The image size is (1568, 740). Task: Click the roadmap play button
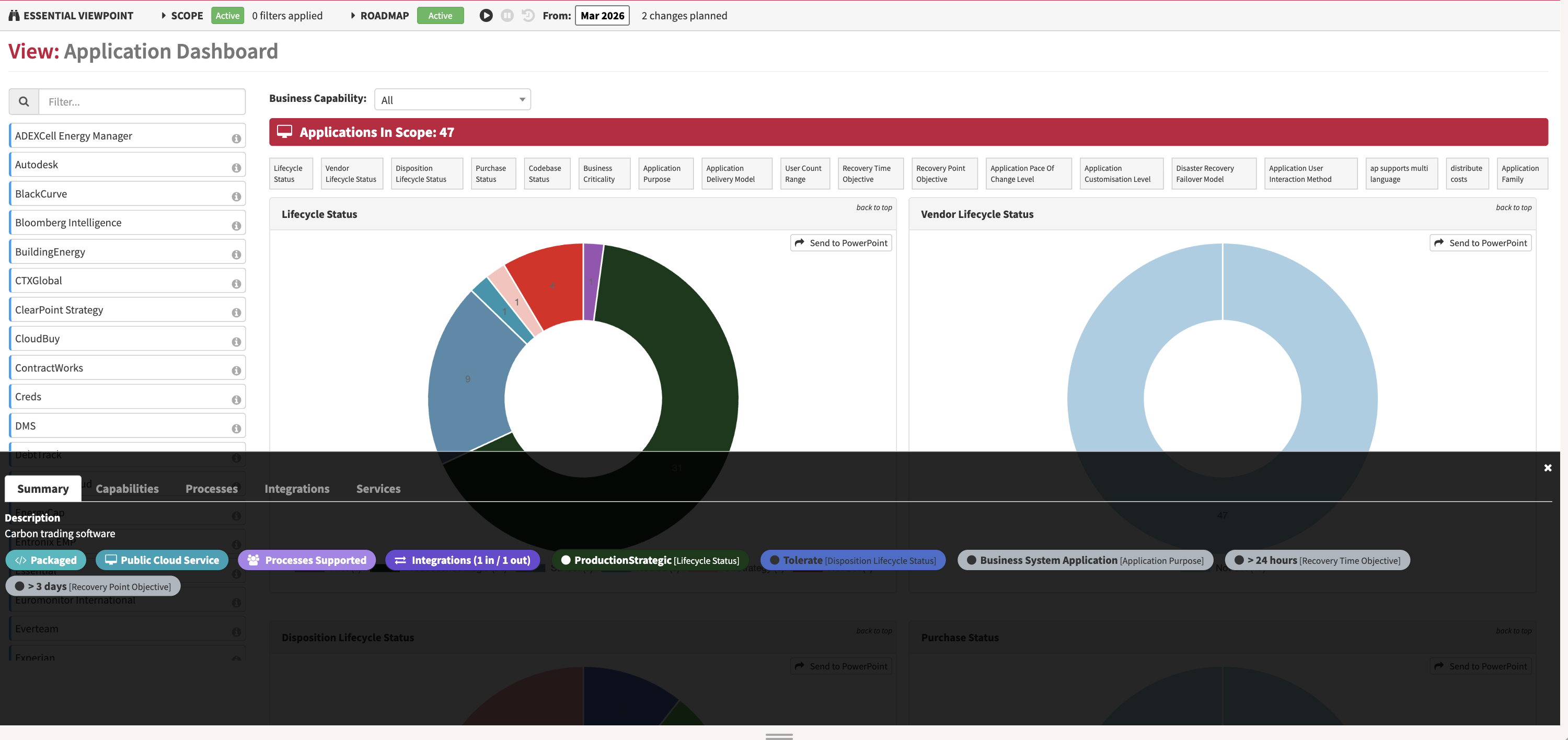click(486, 15)
